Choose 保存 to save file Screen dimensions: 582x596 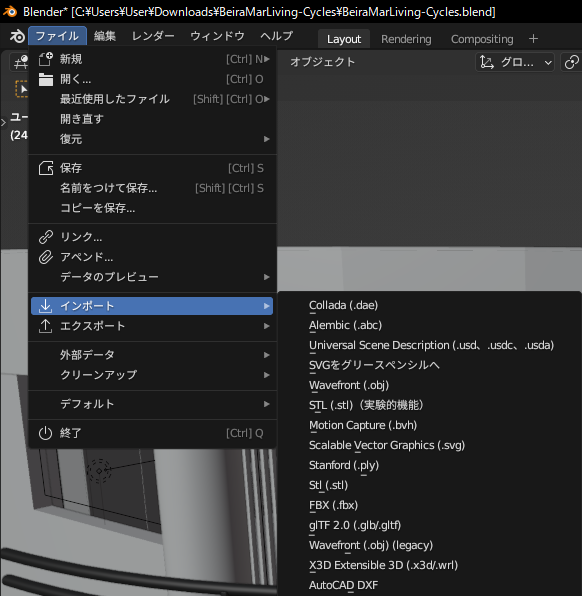click(152, 168)
